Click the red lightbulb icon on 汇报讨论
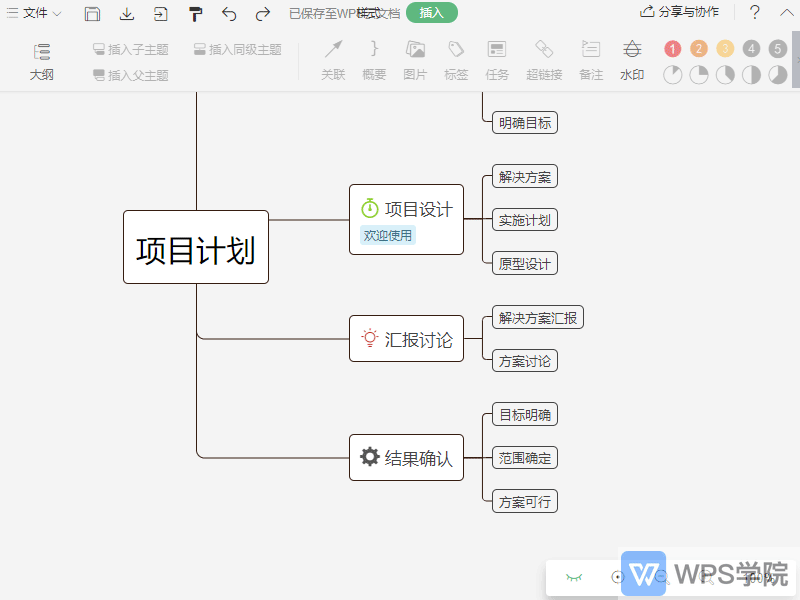 [370, 338]
